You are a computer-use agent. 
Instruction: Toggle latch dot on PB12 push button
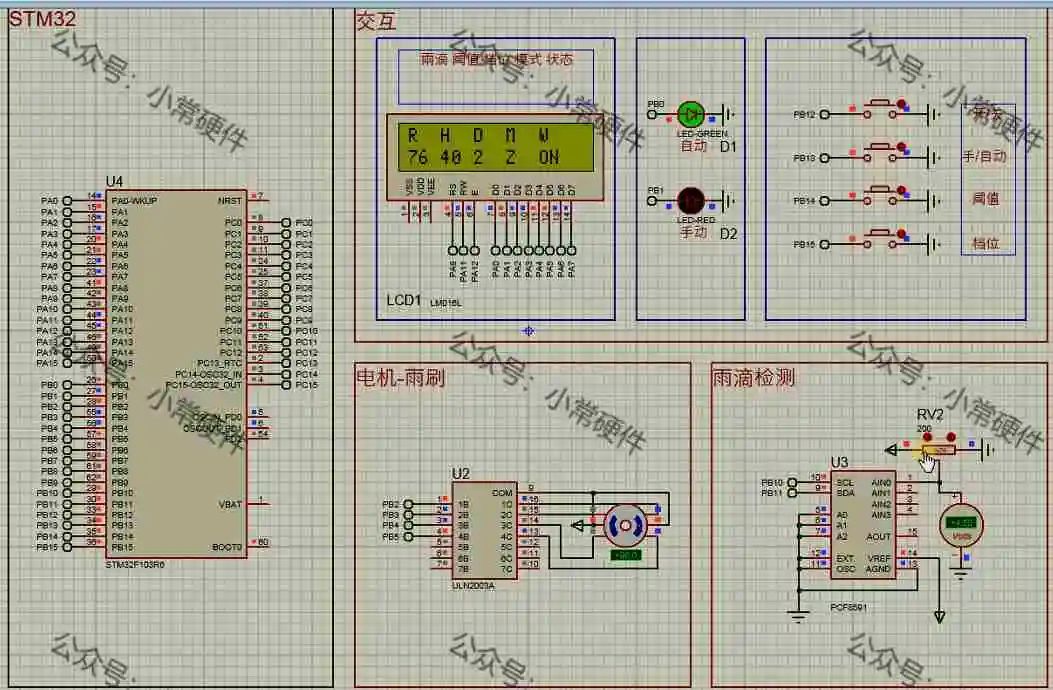901,103
